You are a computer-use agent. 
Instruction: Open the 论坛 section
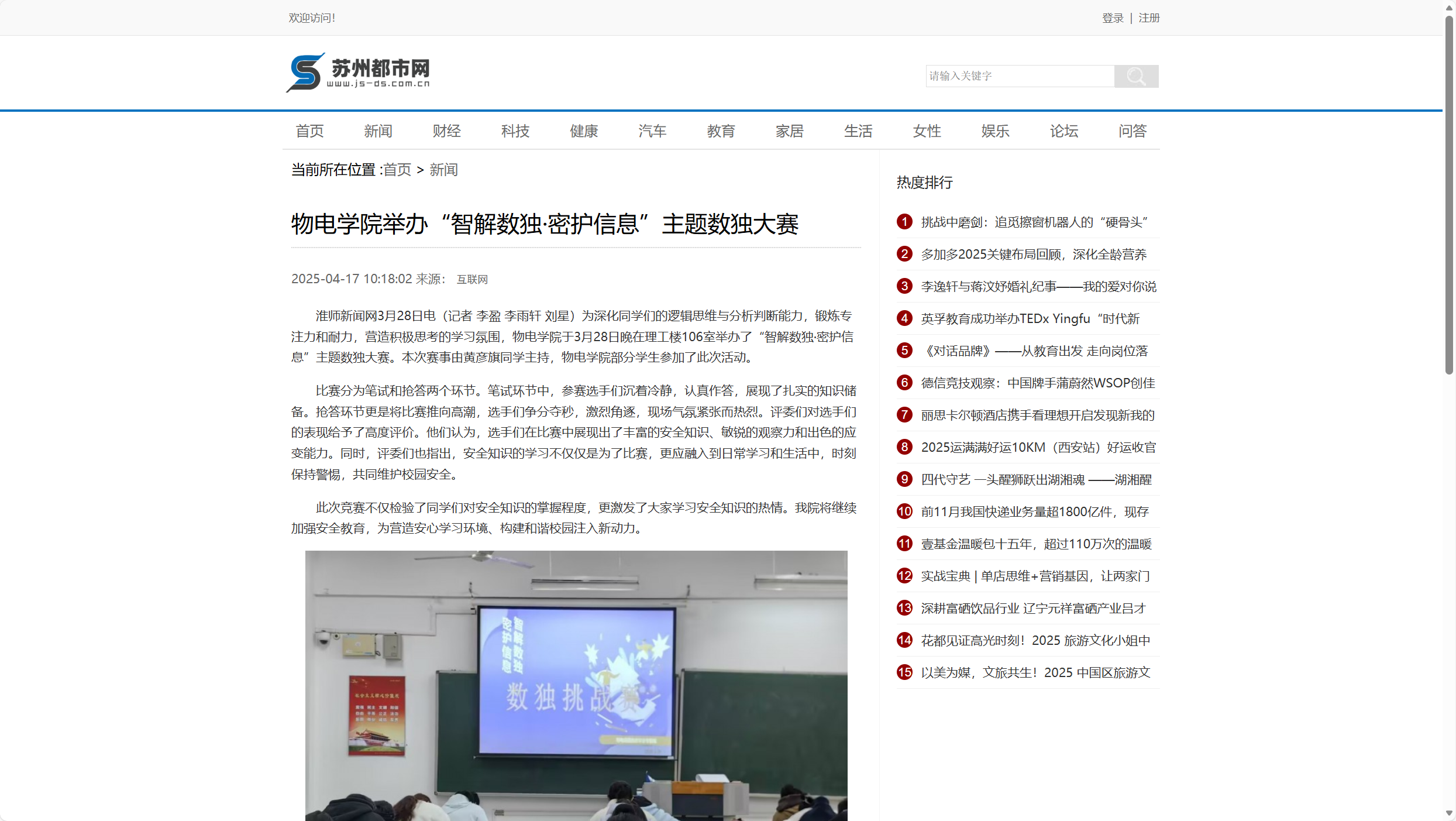coord(1063,131)
